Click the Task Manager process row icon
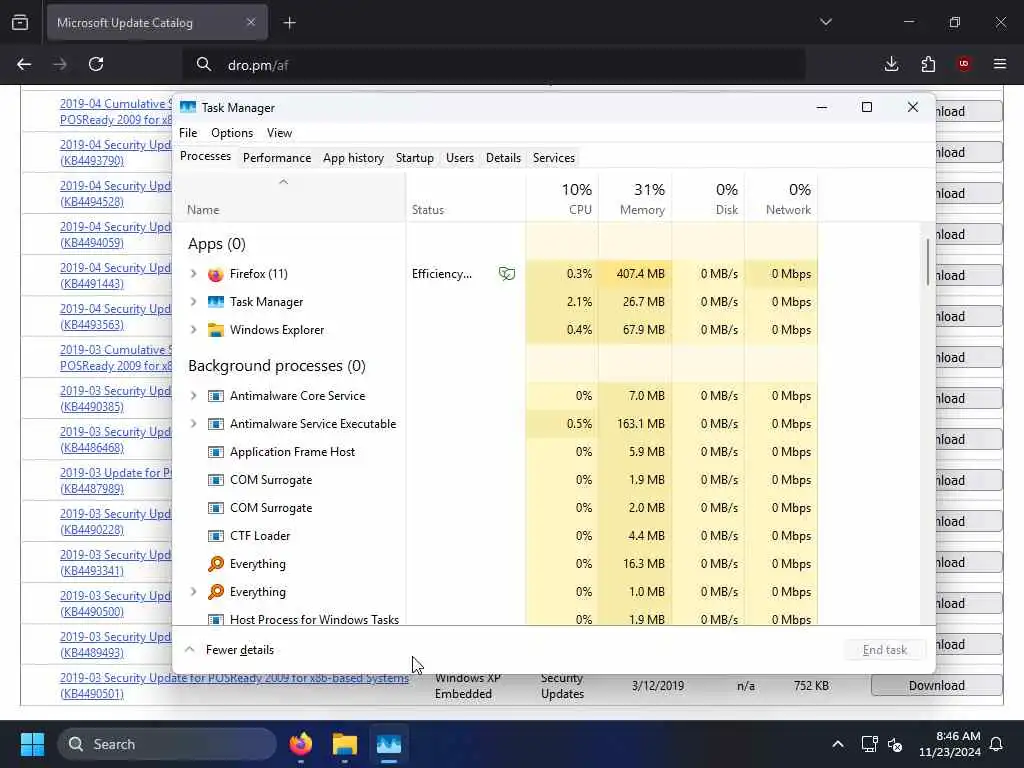 pyautogui.click(x=216, y=302)
